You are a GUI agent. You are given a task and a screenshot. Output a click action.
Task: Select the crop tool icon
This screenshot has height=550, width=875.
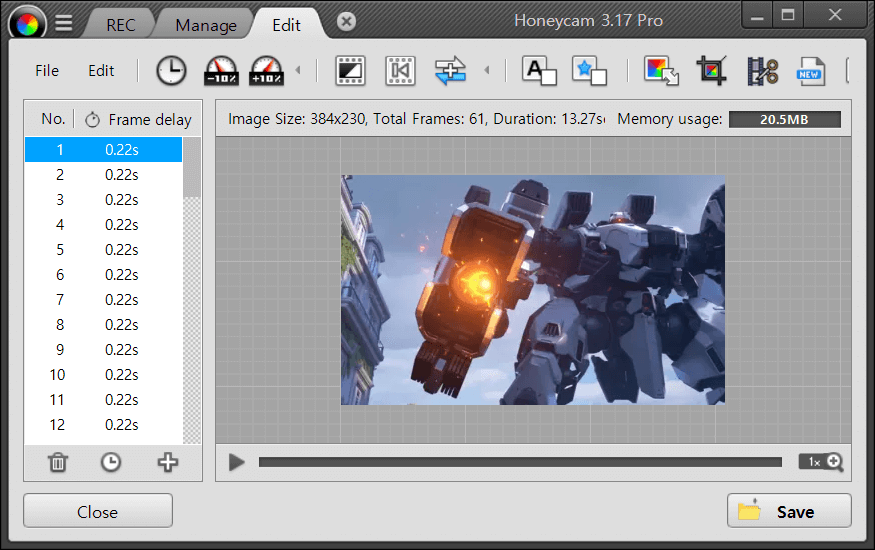click(x=712, y=71)
